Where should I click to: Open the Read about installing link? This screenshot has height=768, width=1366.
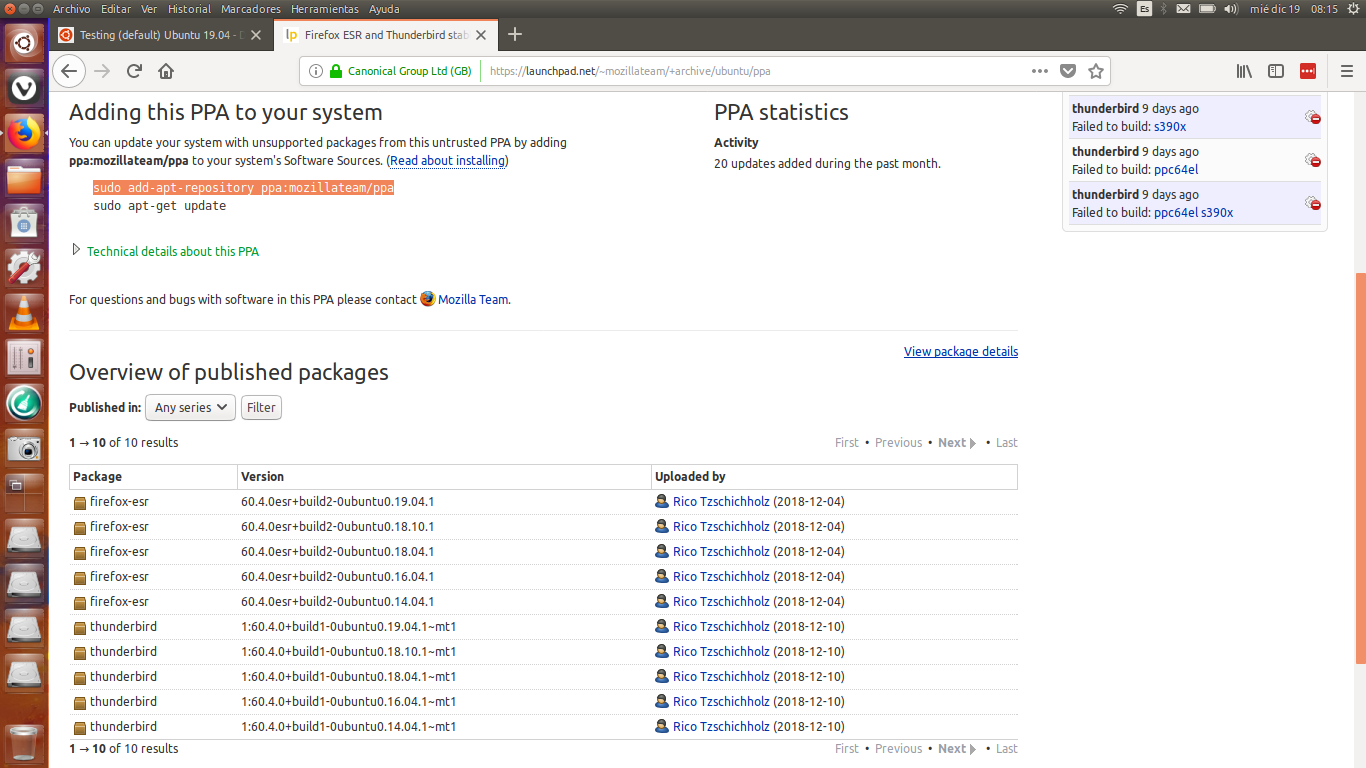pyautogui.click(x=447, y=161)
